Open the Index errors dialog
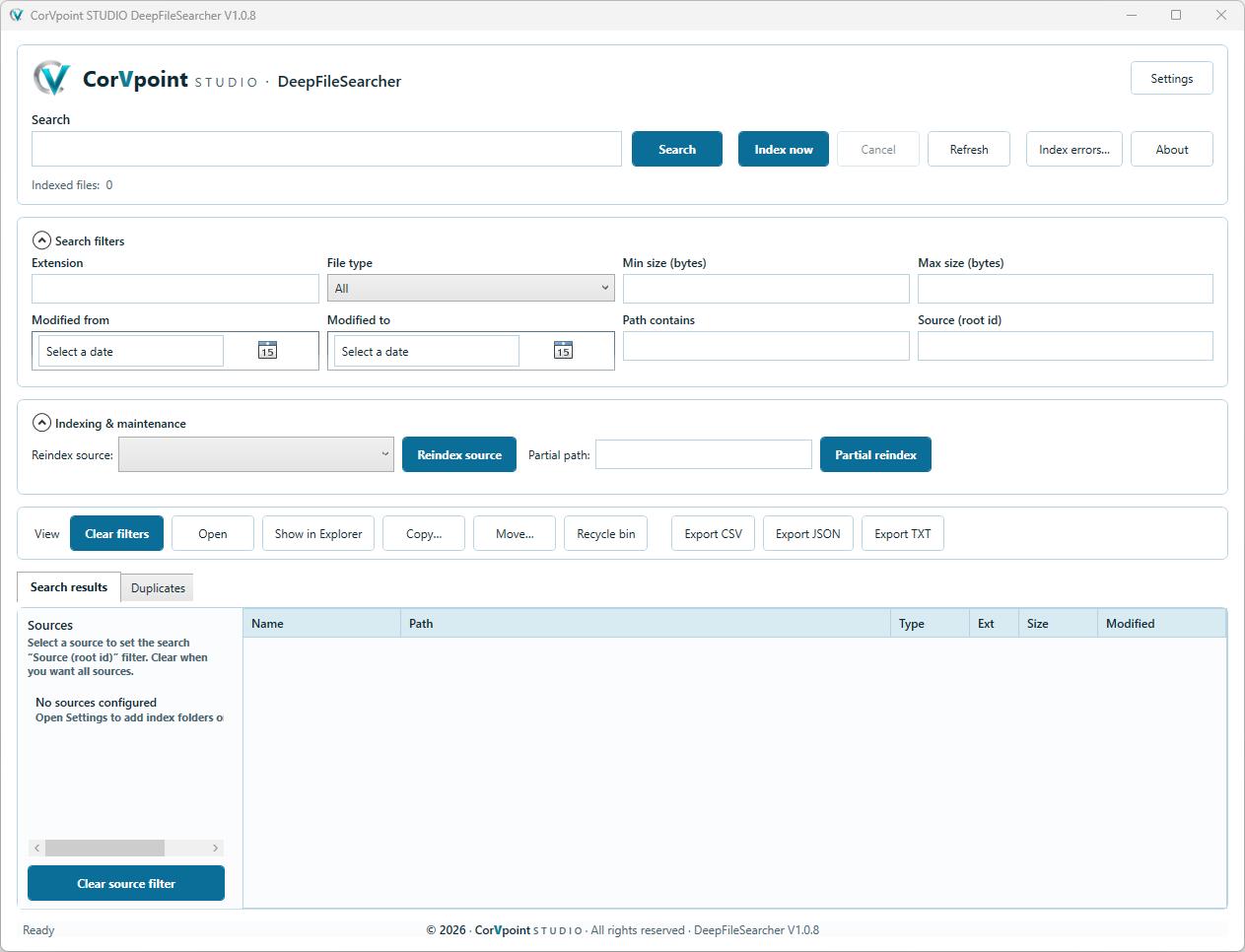This screenshot has height=952, width=1245. tap(1074, 149)
